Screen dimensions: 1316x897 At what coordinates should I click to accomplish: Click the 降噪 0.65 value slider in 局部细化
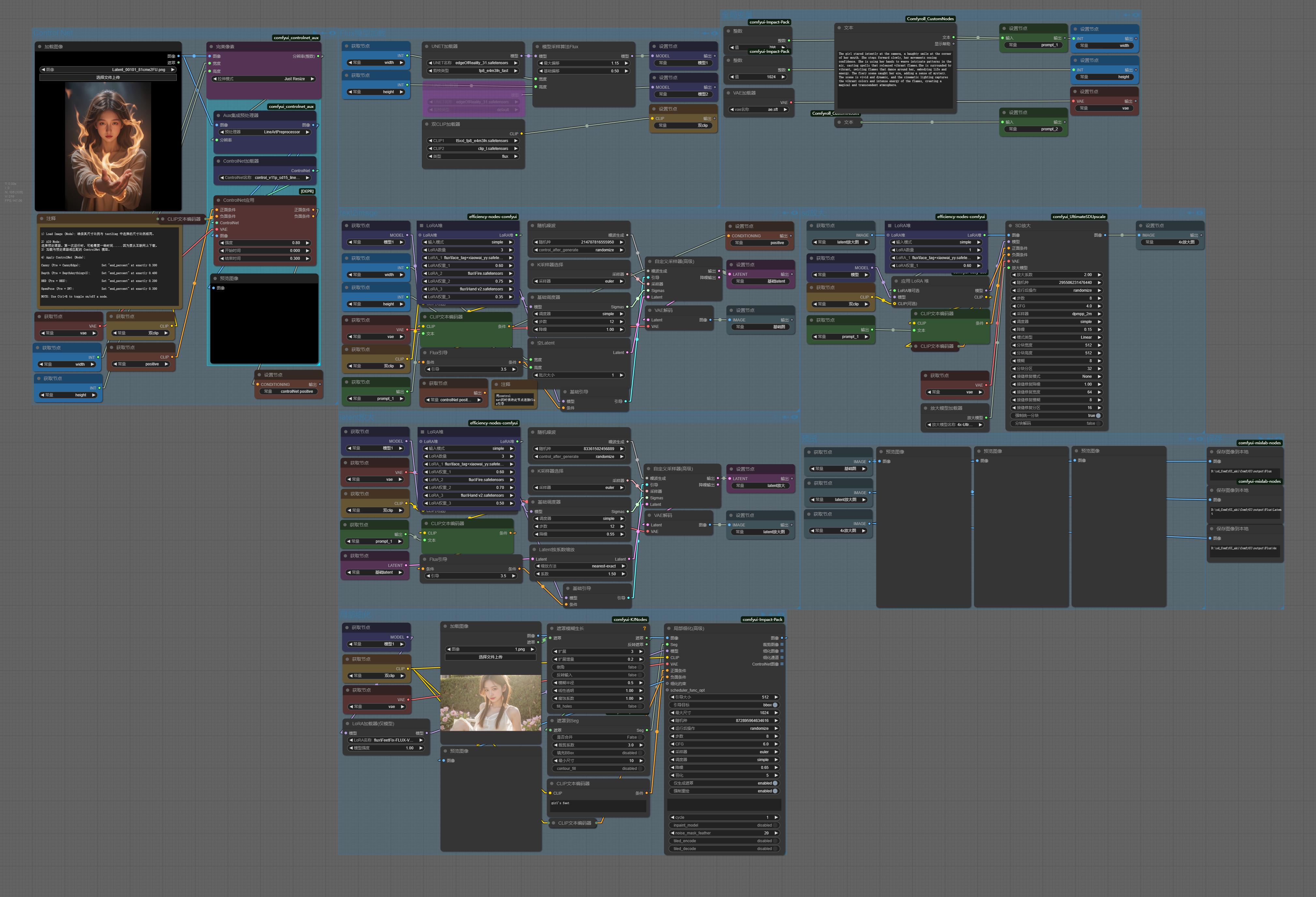point(724,767)
